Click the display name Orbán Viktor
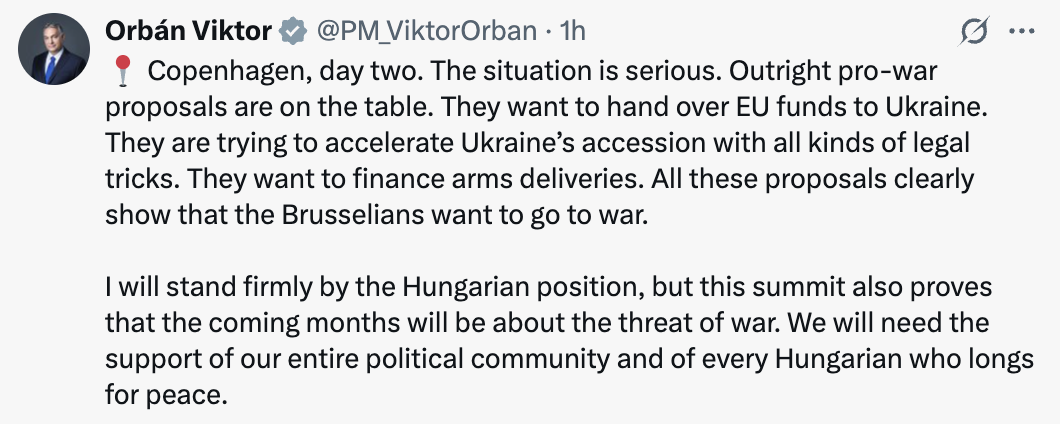Viewport: 1060px width, 424px height. tap(188, 32)
